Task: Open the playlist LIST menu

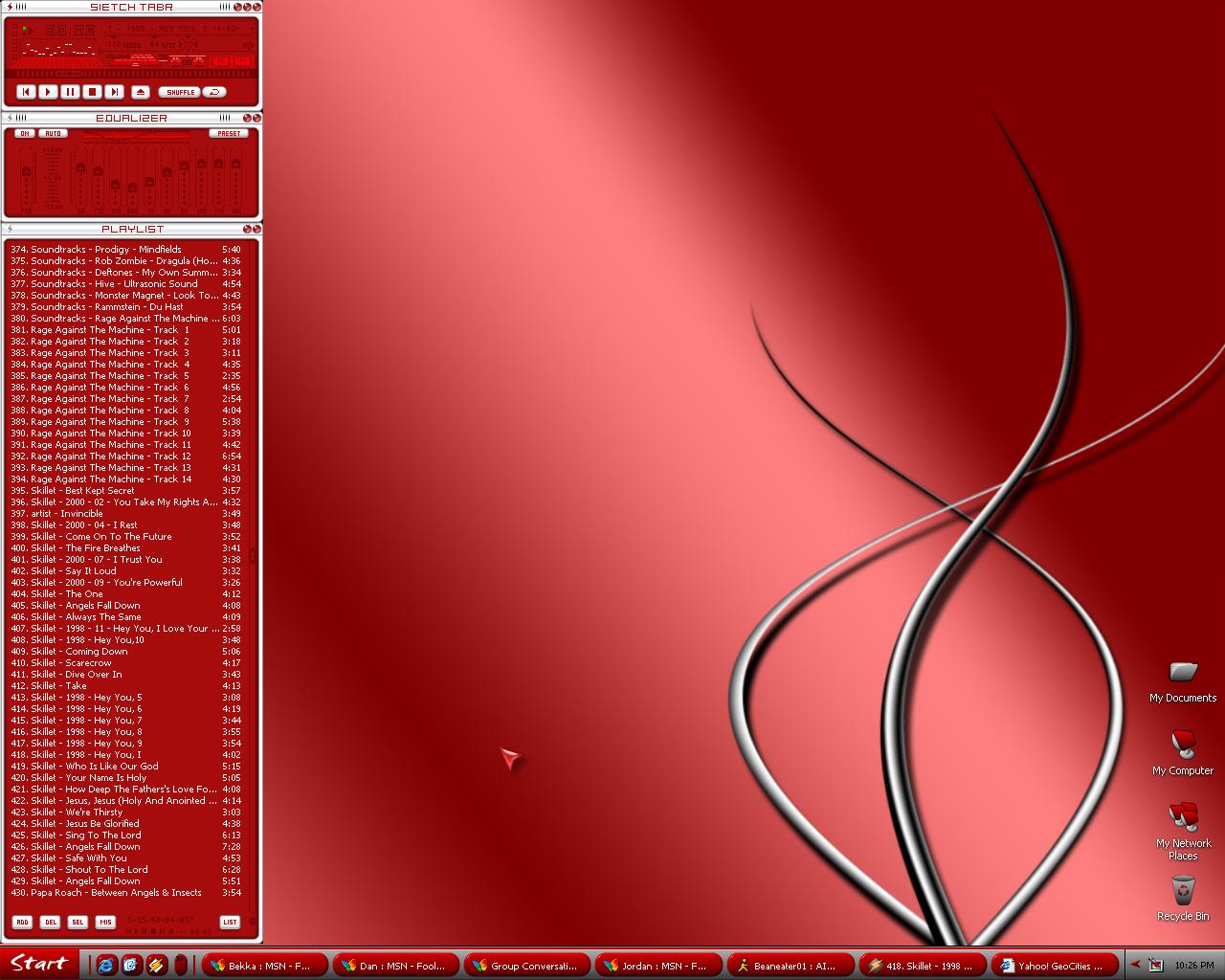Action: (230, 922)
